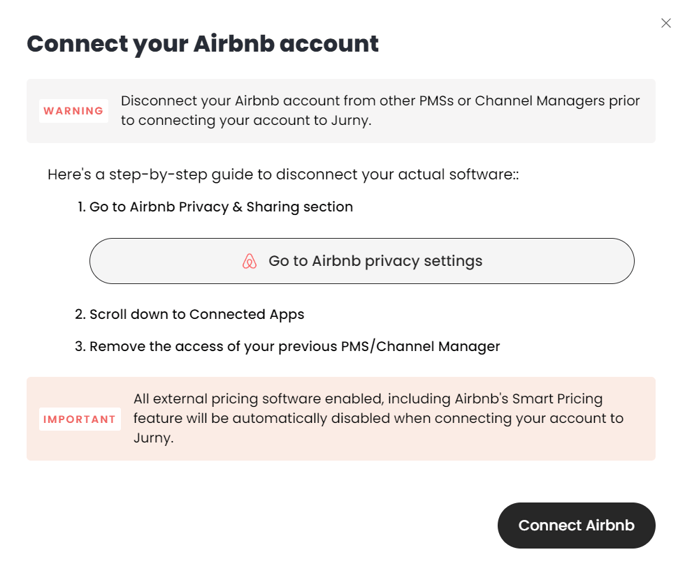
Task: Select step 3 Remove the access of previous PMS
Action: (x=287, y=346)
